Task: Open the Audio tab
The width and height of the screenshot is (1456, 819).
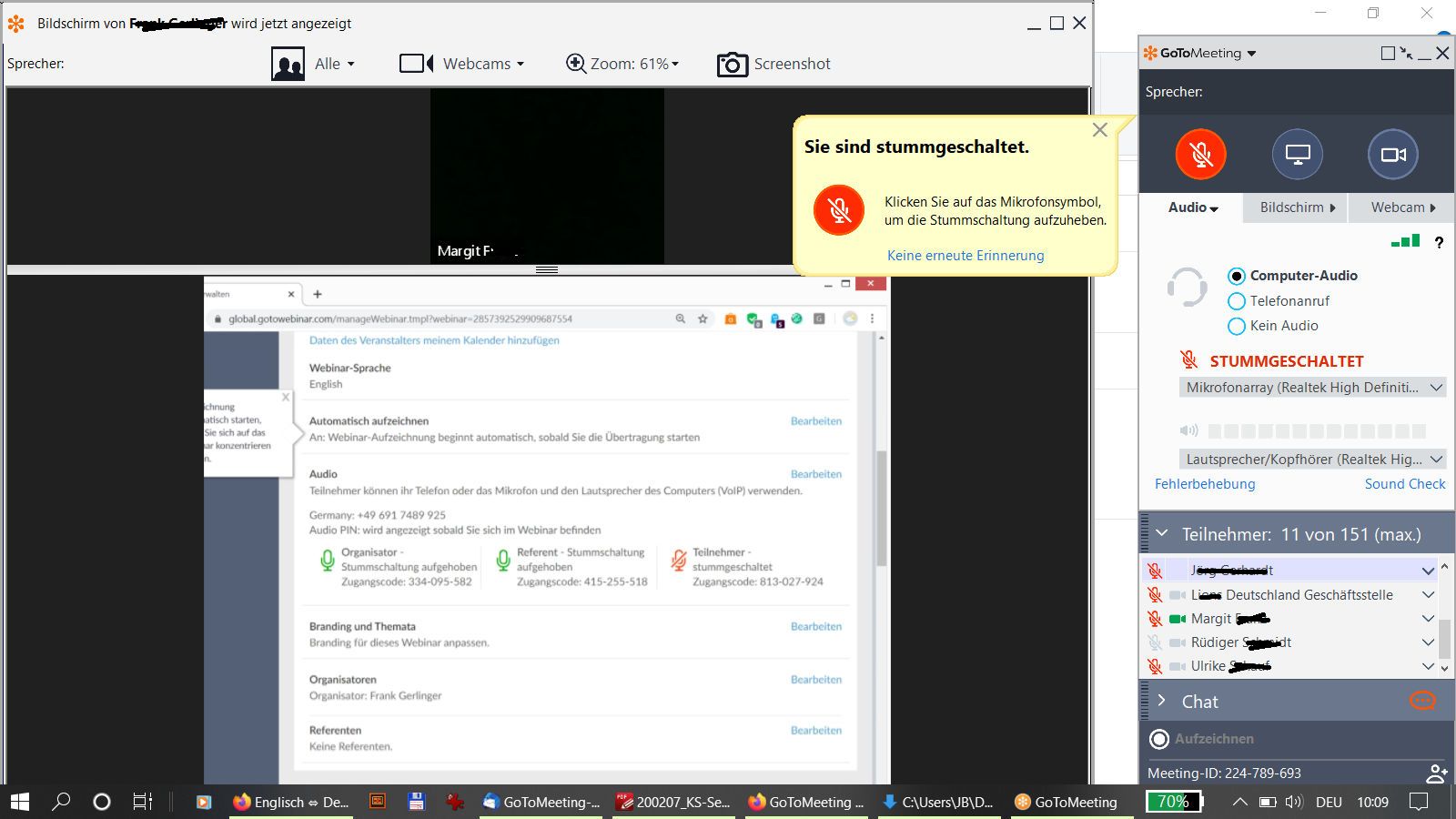Action: (x=1193, y=207)
